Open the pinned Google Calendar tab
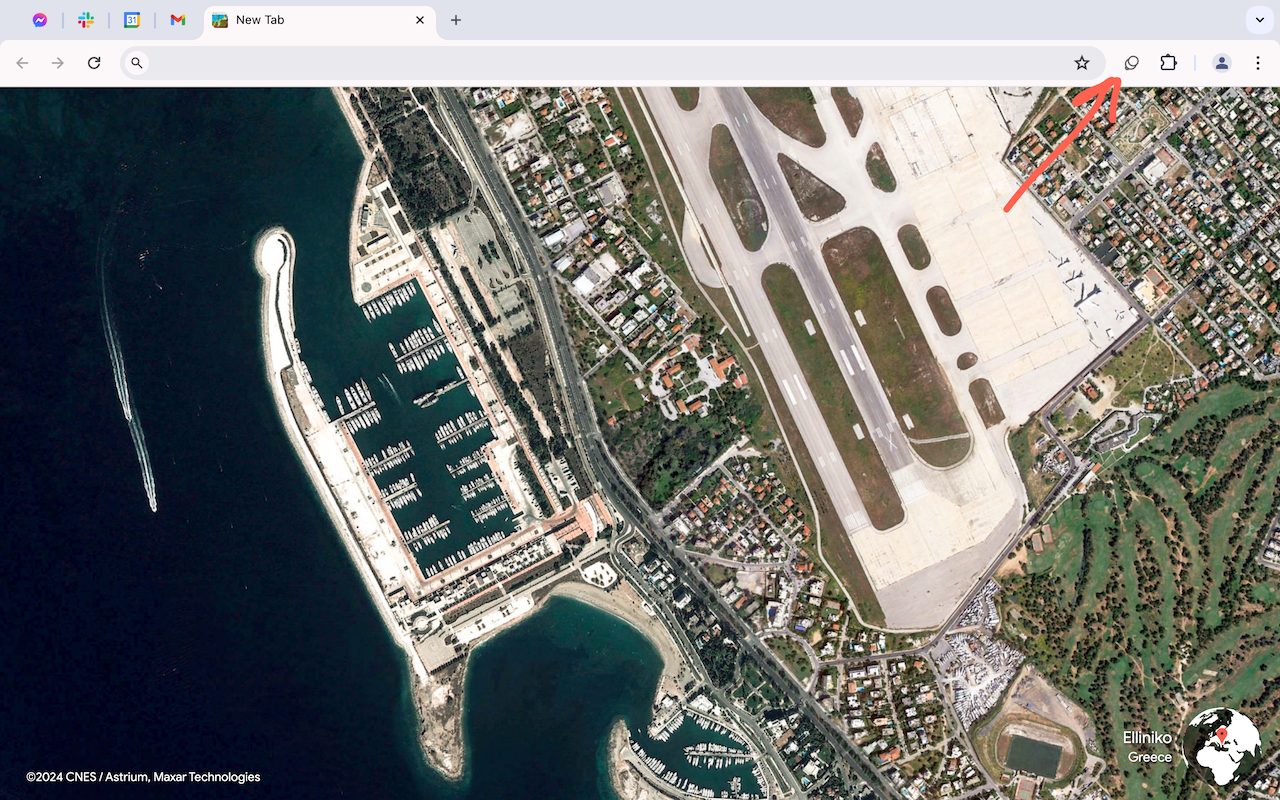1280x800 pixels. coord(132,20)
